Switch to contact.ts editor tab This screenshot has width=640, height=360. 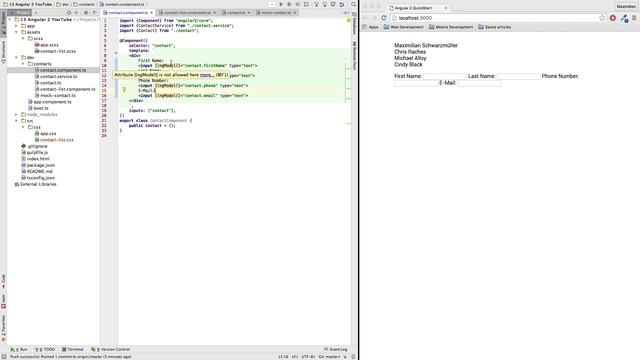click(x=236, y=13)
